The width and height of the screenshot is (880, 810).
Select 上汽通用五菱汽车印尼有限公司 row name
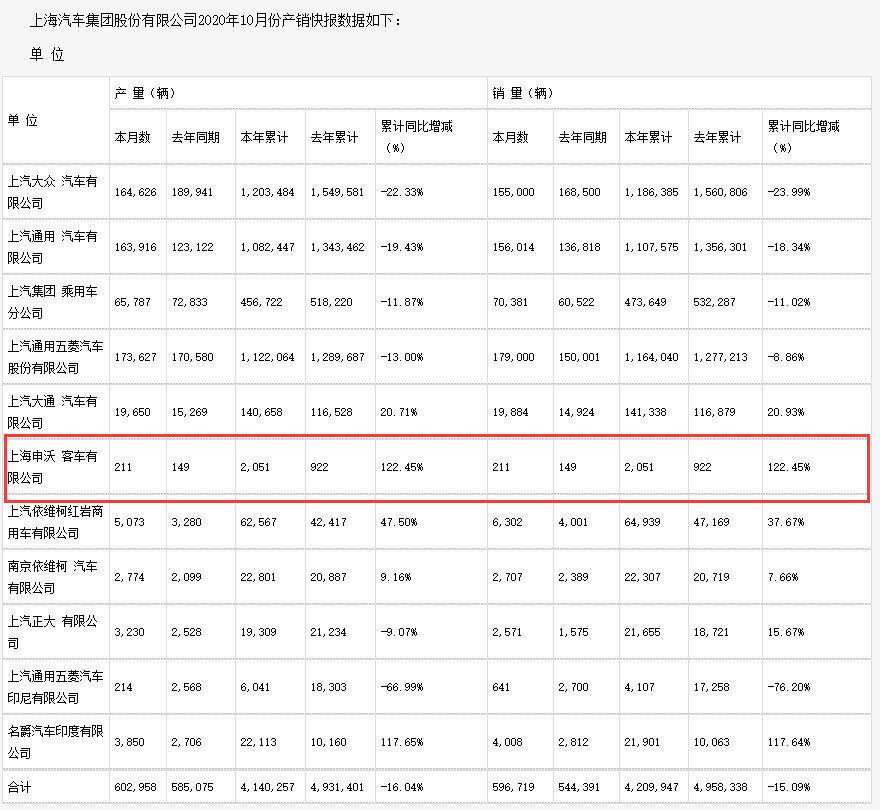[55, 687]
